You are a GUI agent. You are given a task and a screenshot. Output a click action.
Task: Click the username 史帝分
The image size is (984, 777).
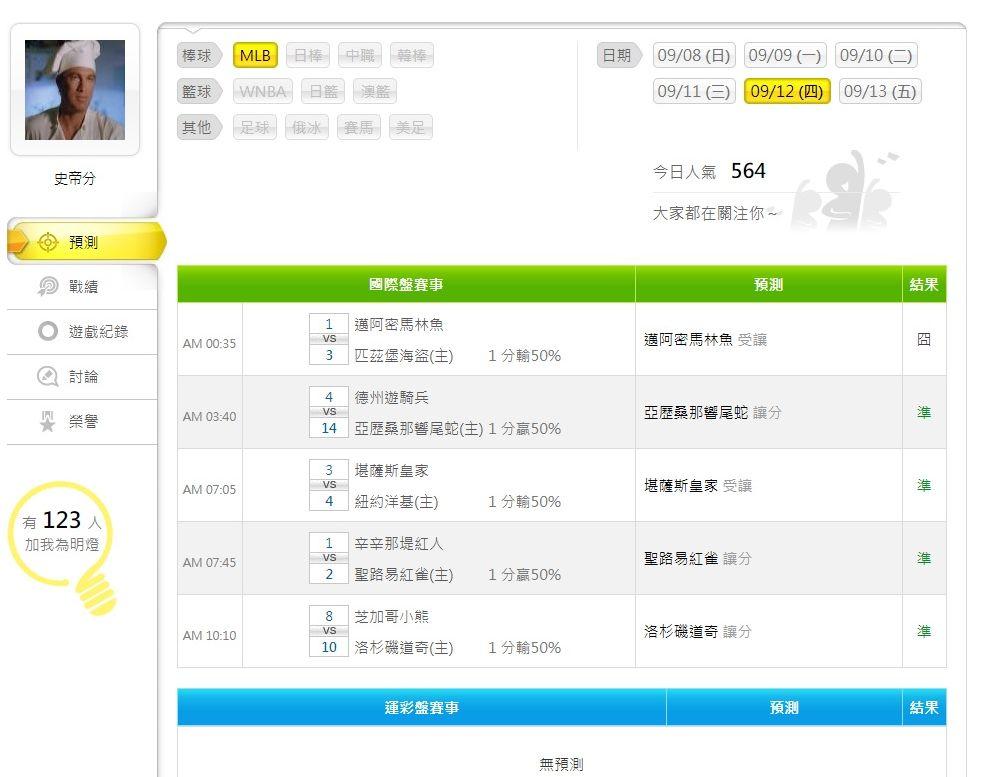pos(75,178)
